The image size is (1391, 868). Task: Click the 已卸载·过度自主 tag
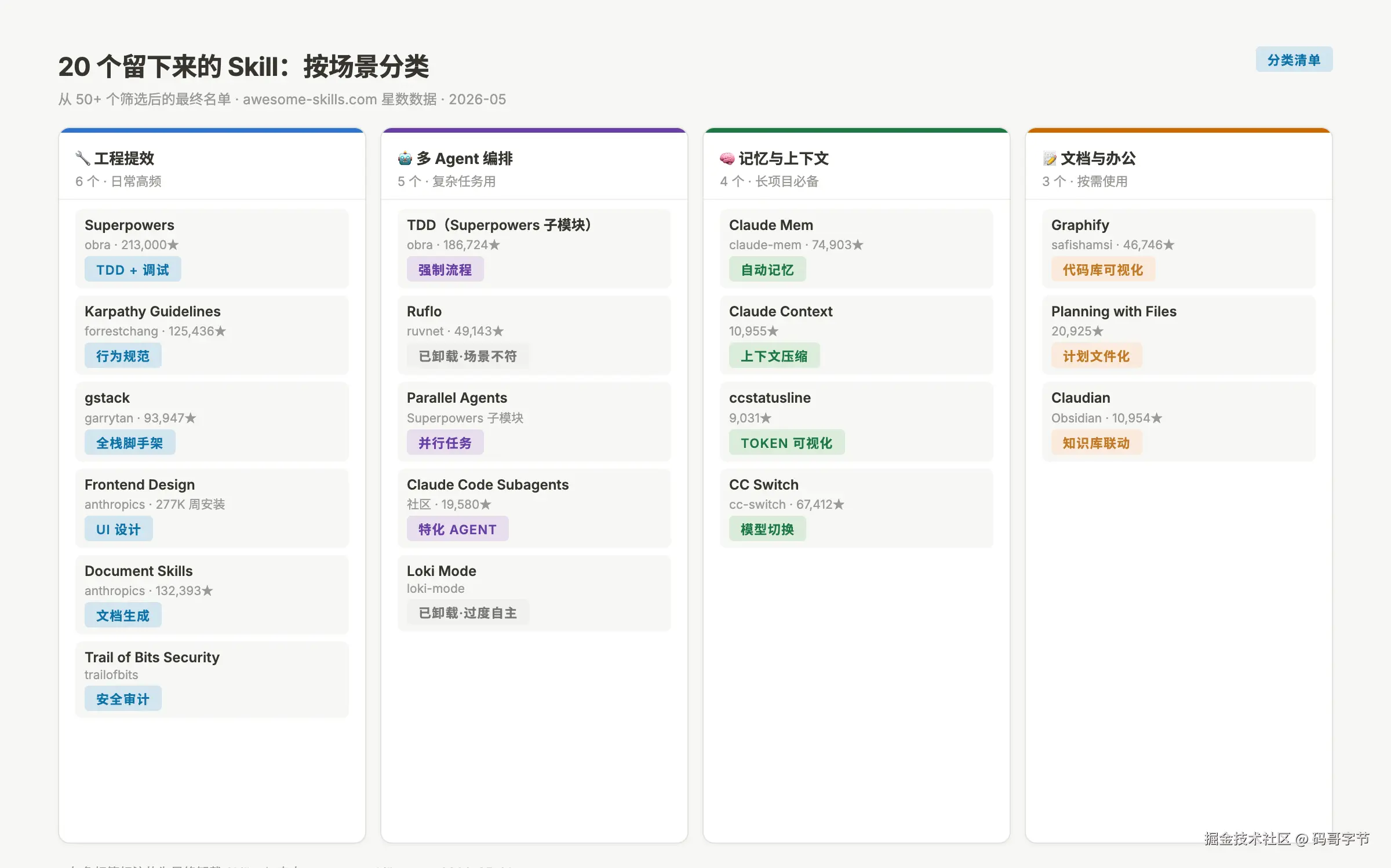[468, 612]
